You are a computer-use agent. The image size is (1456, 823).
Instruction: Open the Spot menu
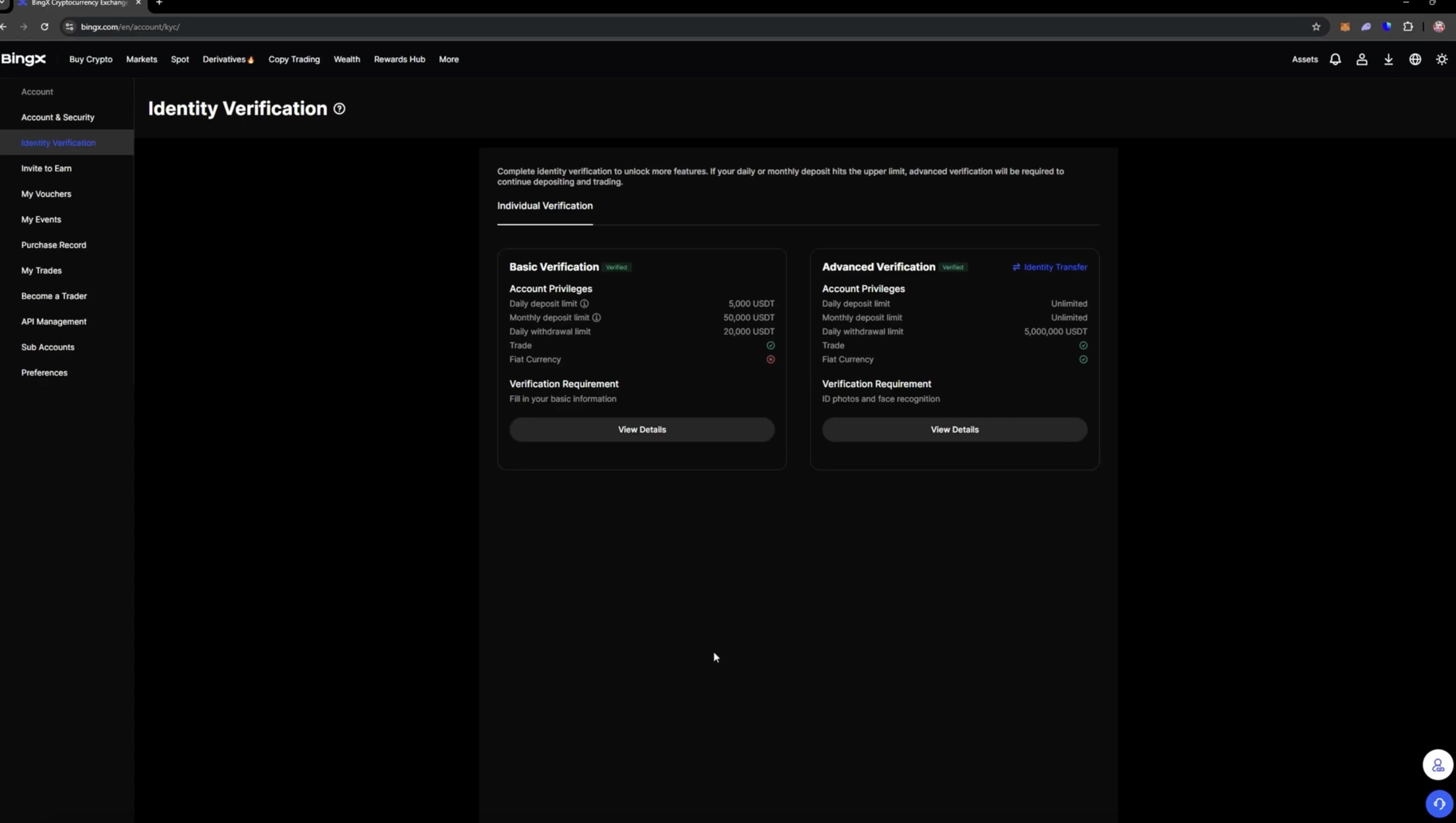pos(180,59)
